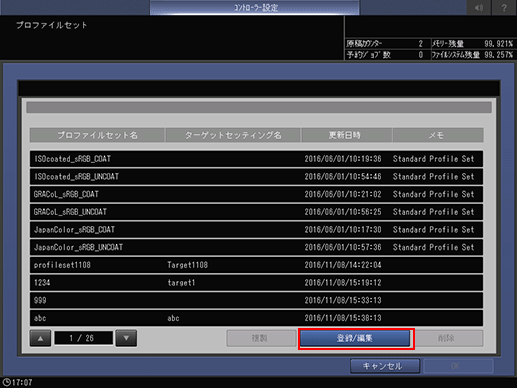This screenshot has height=388, width=517.
Task: Select the GRACoL_sRGB_COAT profile set row
Action: [x=256, y=194]
